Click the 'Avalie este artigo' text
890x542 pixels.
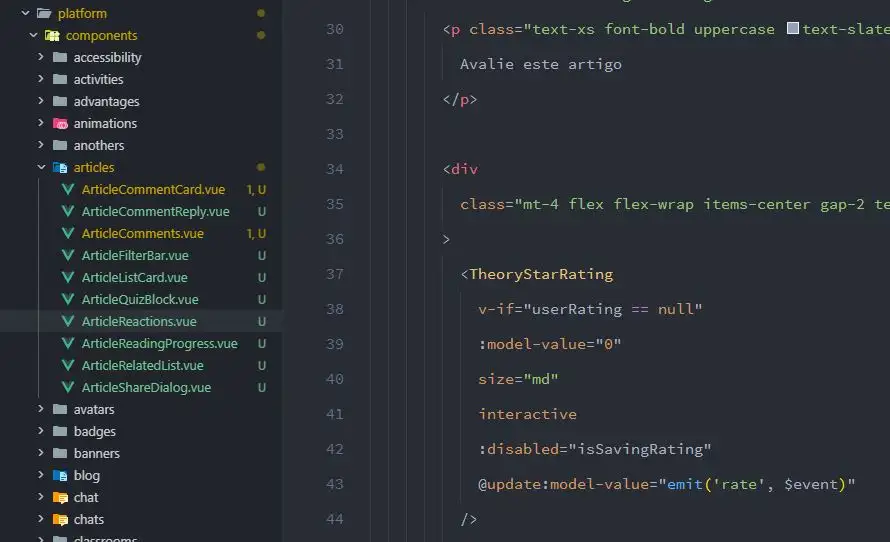coord(540,64)
